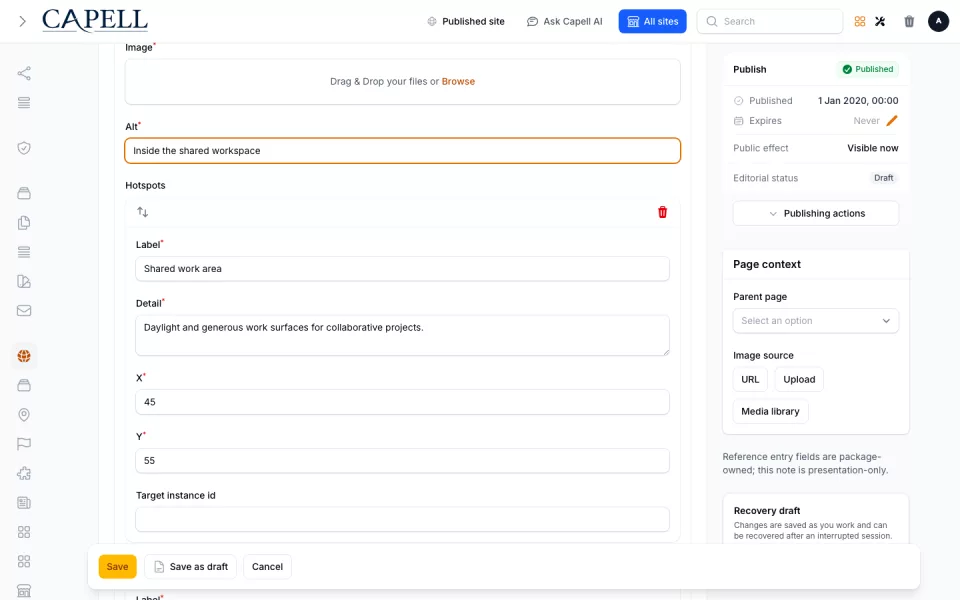Open the flag sidebar icon
The image size is (960, 600).
(24, 444)
